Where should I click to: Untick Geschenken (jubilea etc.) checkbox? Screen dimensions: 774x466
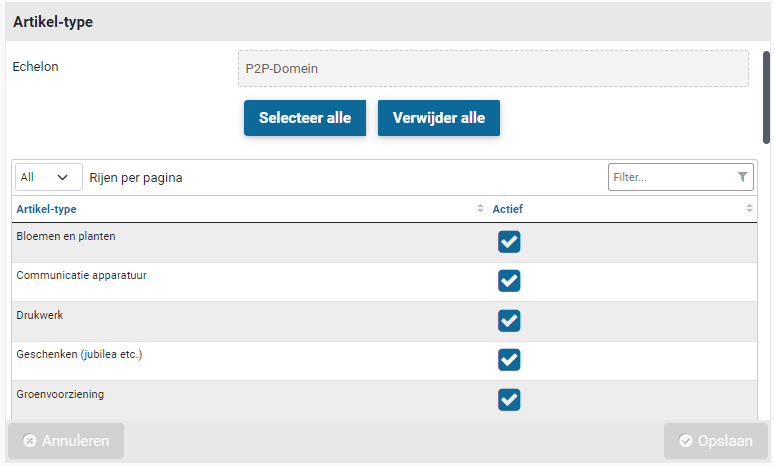pyautogui.click(x=509, y=360)
